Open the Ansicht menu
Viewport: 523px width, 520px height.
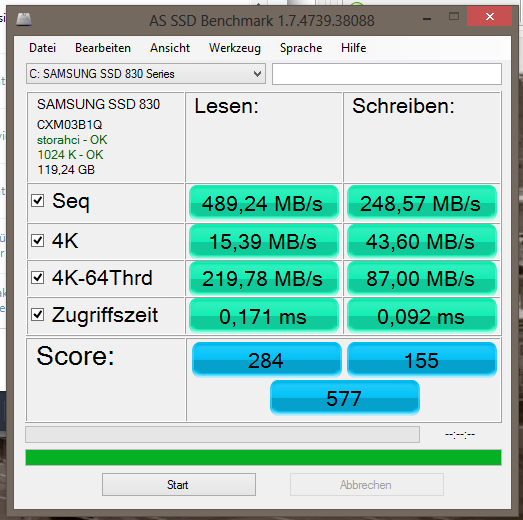point(170,48)
